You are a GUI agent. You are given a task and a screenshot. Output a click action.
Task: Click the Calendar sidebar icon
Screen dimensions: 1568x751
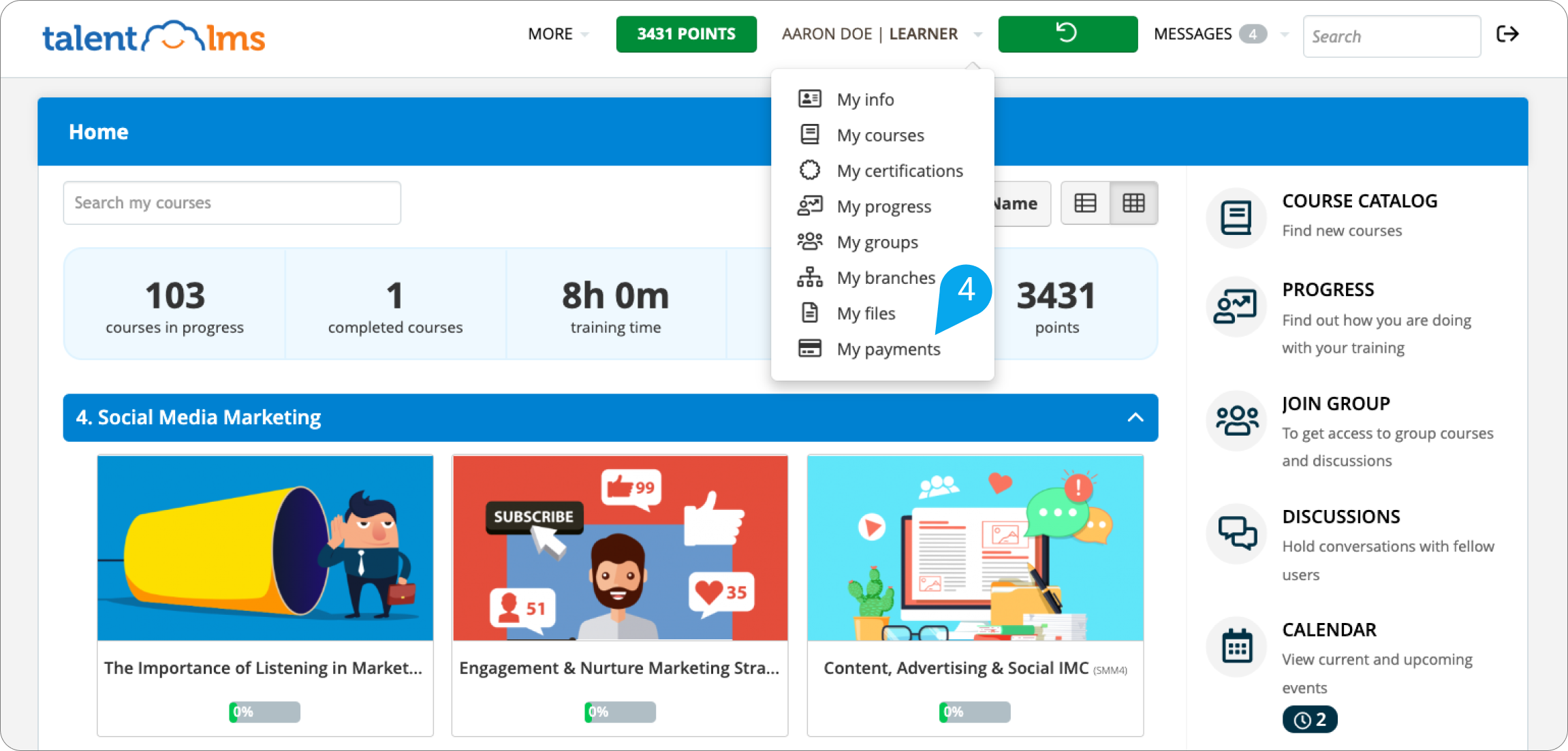pyautogui.click(x=1236, y=646)
